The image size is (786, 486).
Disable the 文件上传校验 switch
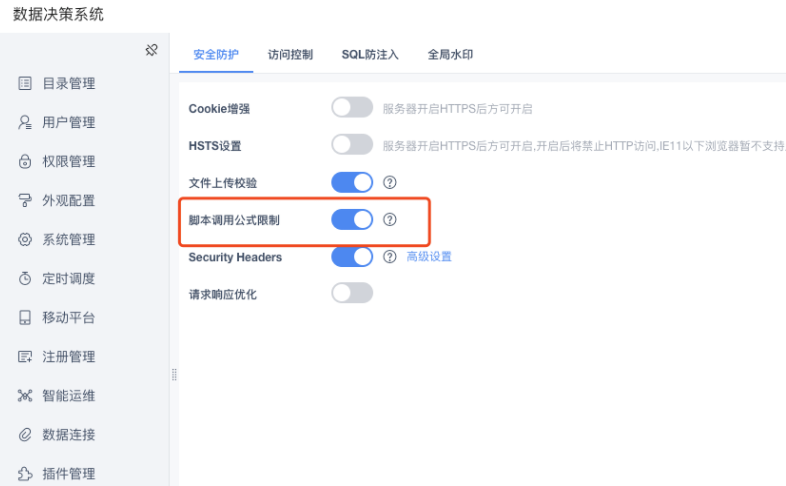tap(352, 182)
